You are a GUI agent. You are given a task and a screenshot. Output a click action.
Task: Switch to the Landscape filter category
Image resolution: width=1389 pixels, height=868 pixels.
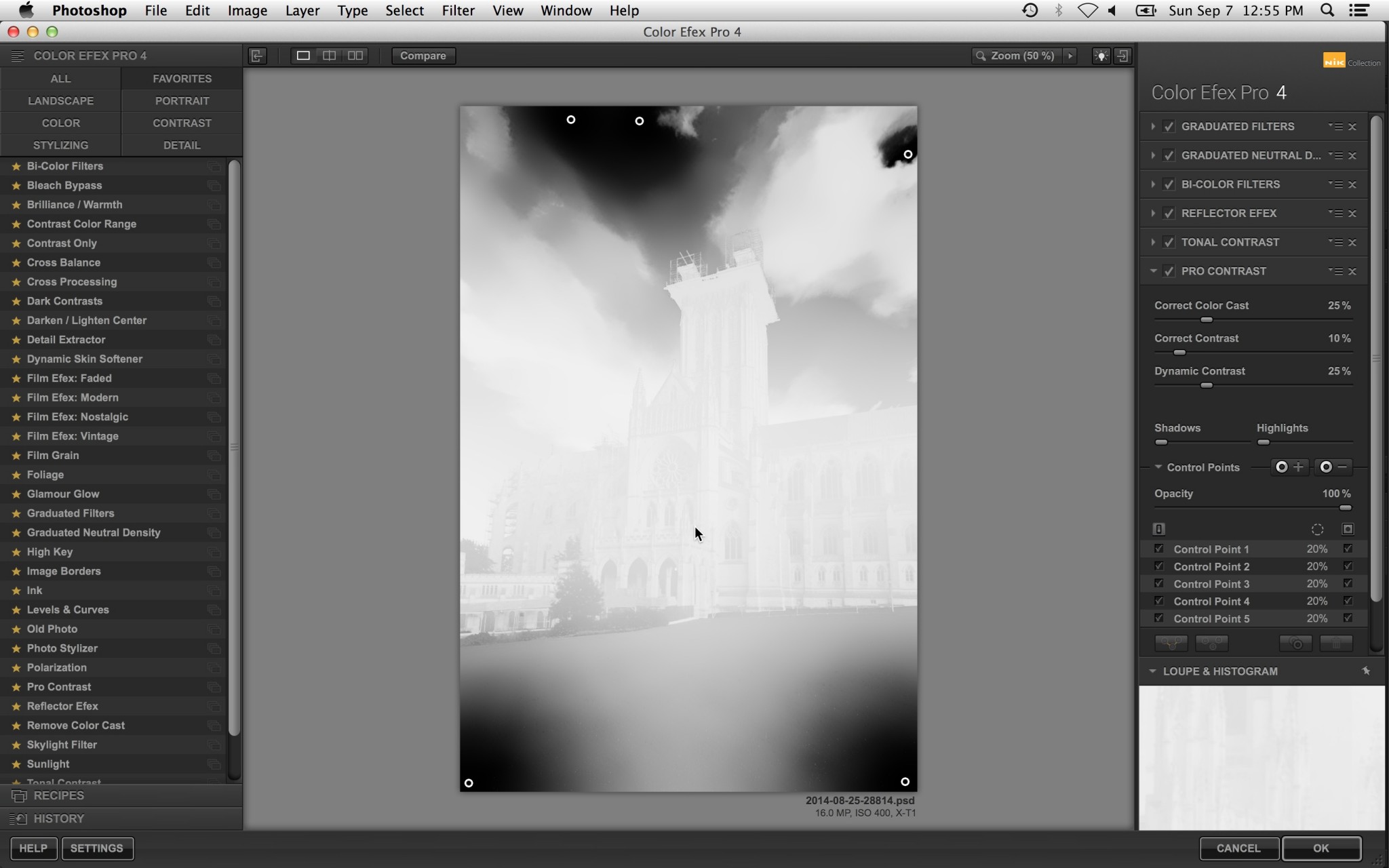pyautogui.click(x=61, y=100)
